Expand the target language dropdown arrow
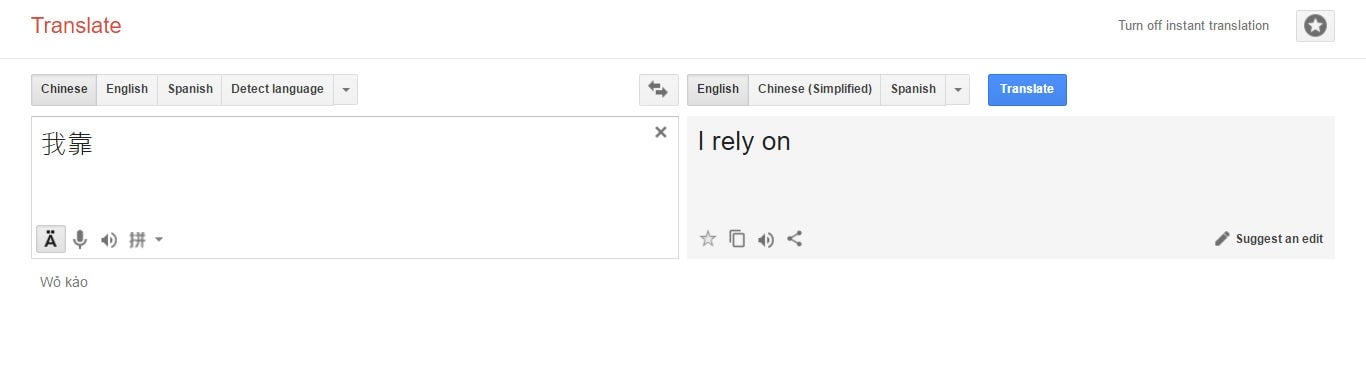 [957, 89]
